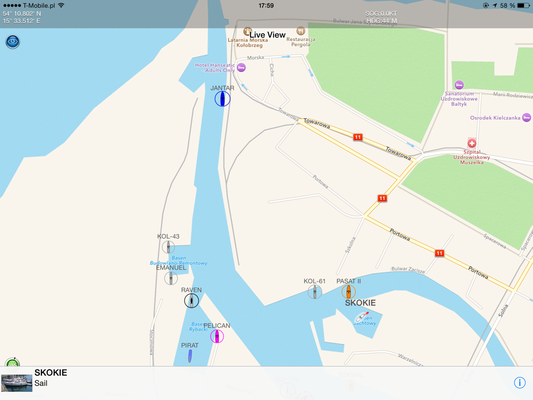Select the RAVEN vessel marker
Viewport: 533px width, 400px height.
pos(191,301)
